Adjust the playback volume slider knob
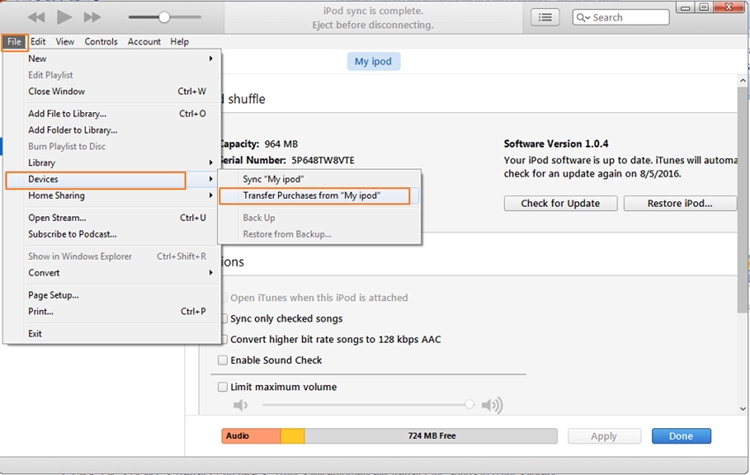750x475 pixels. [x=164, y=17]
